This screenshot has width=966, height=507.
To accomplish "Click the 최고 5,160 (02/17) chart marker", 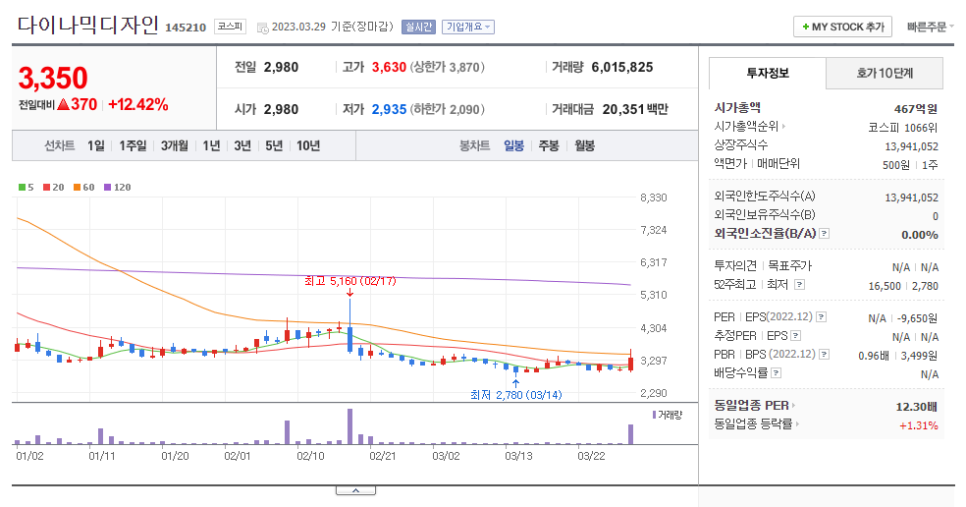I will click(x=350, y=281).
